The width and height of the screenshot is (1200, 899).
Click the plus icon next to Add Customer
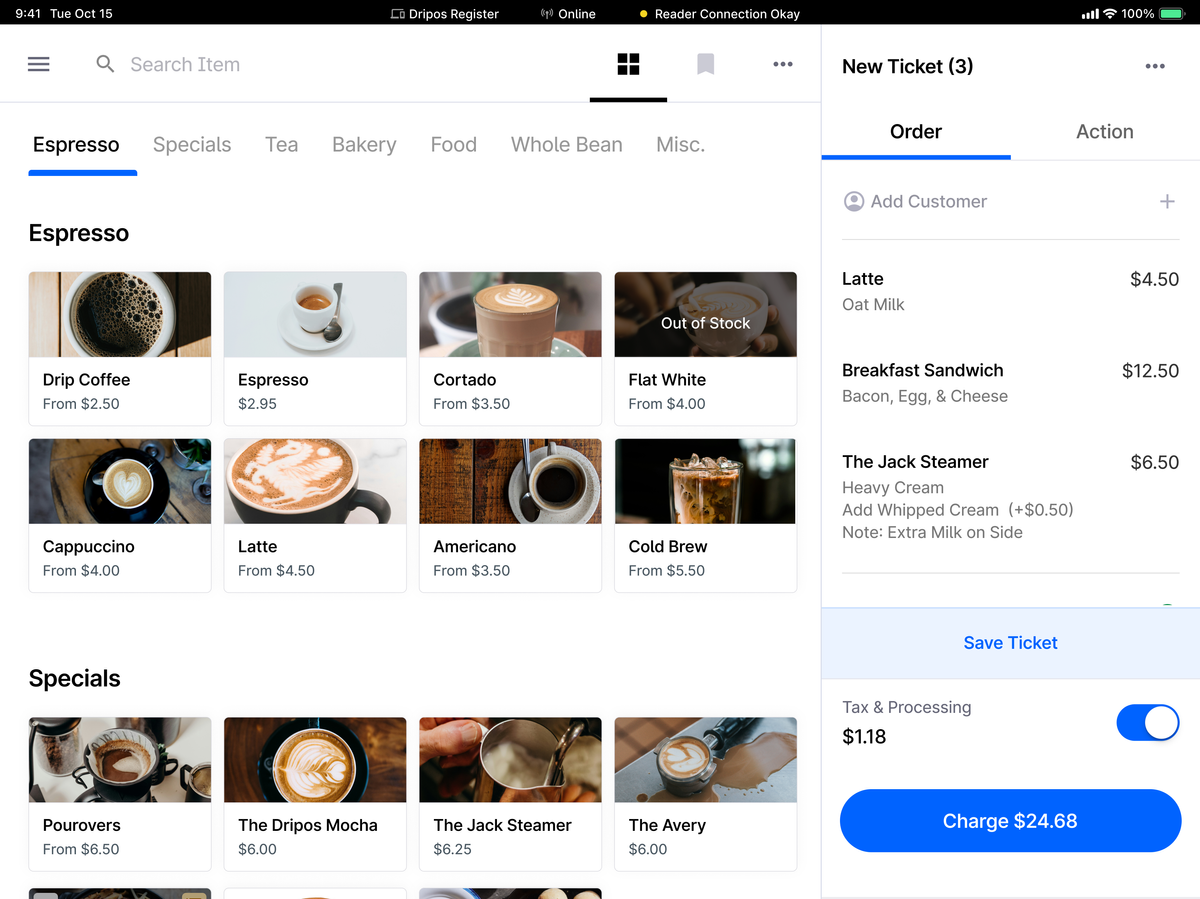1167,200
